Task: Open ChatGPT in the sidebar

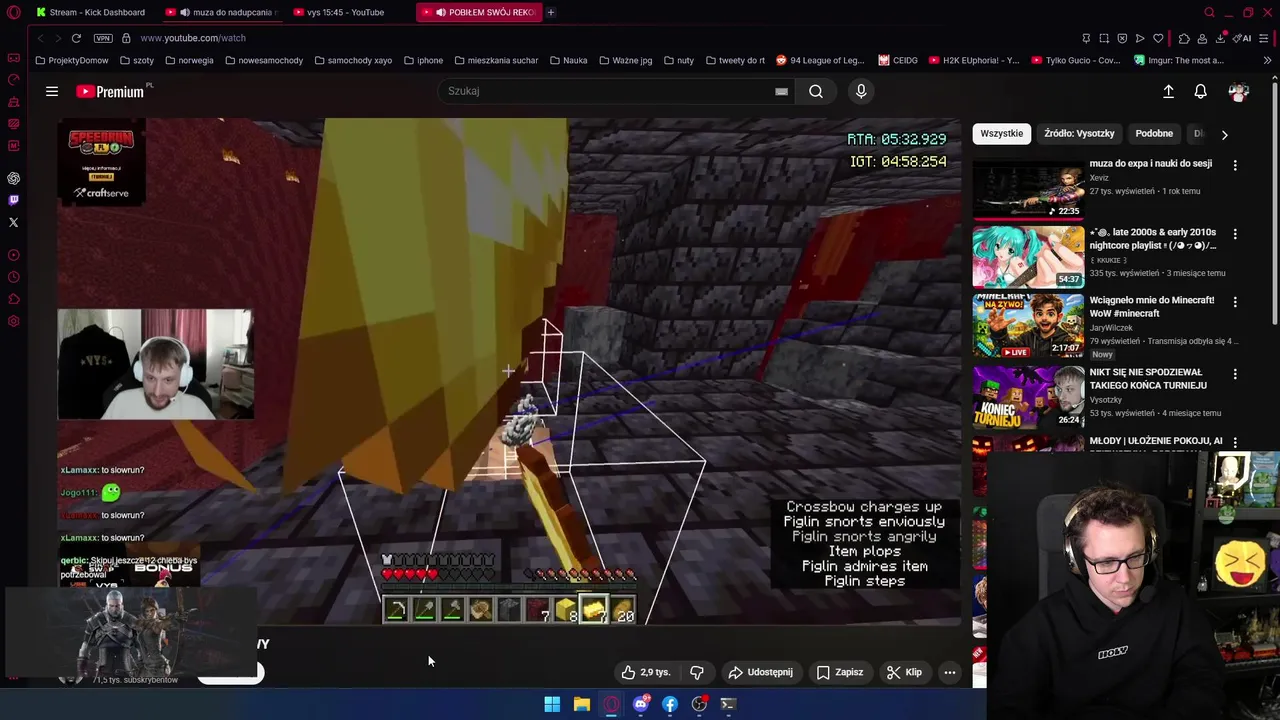Action: pyautogui.click(x=13, y=178)
